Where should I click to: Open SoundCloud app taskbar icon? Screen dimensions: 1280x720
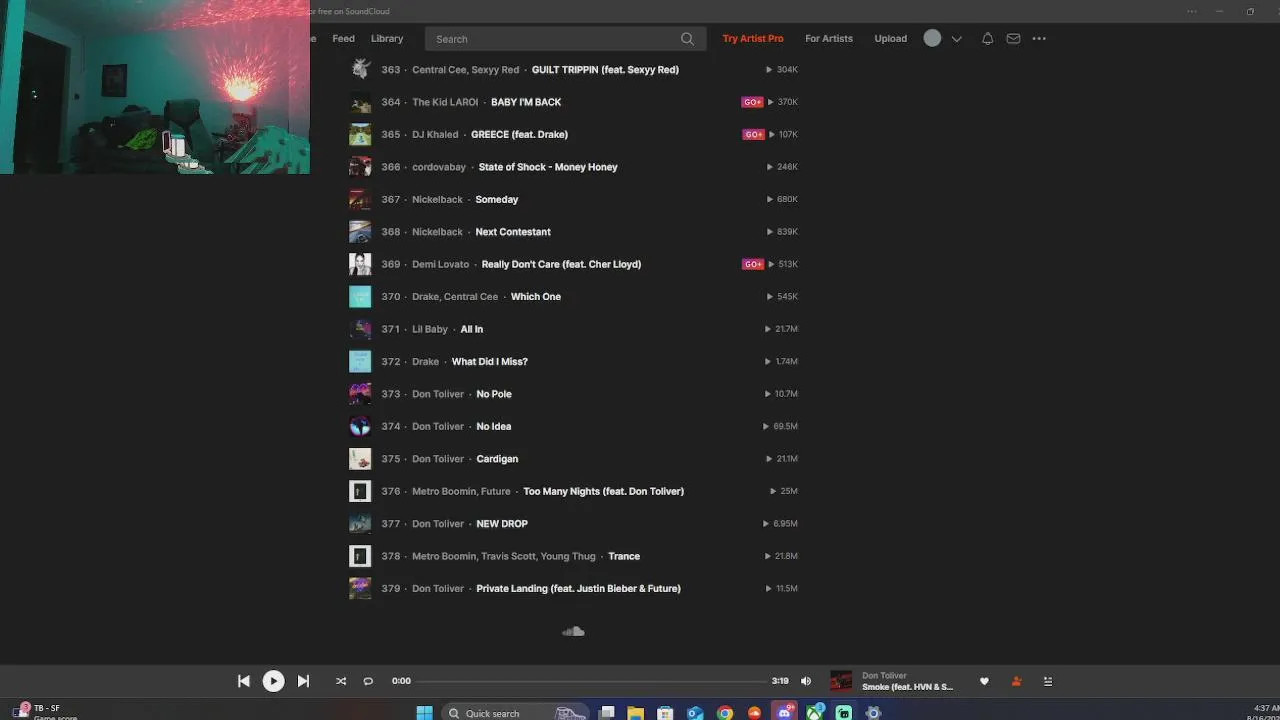point(754,713)
